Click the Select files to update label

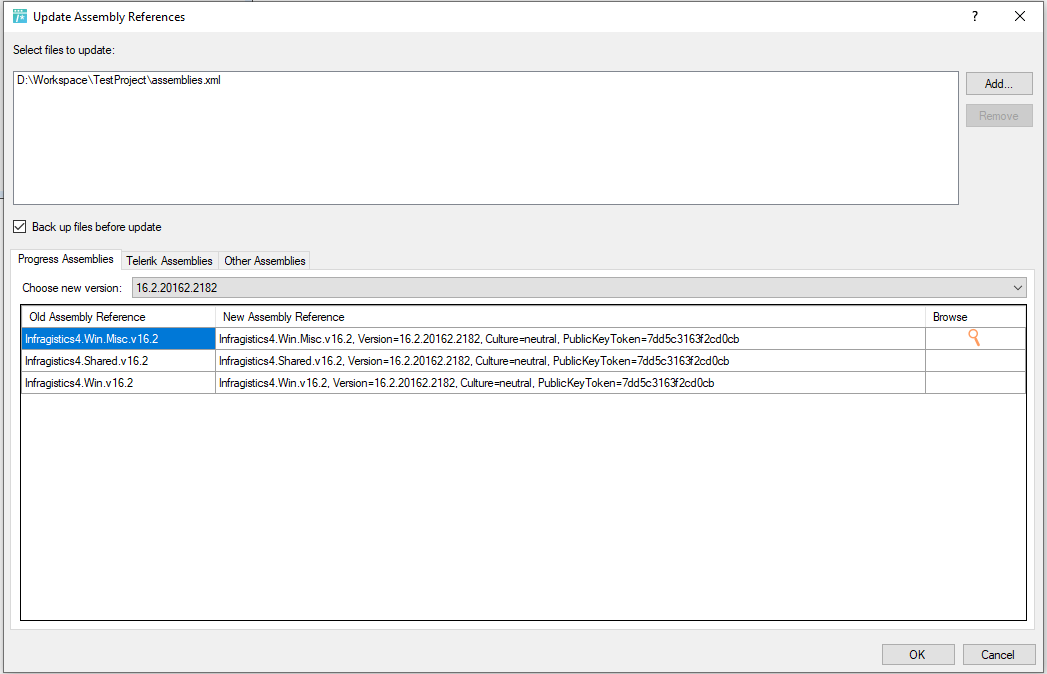[x=64, y=50]
